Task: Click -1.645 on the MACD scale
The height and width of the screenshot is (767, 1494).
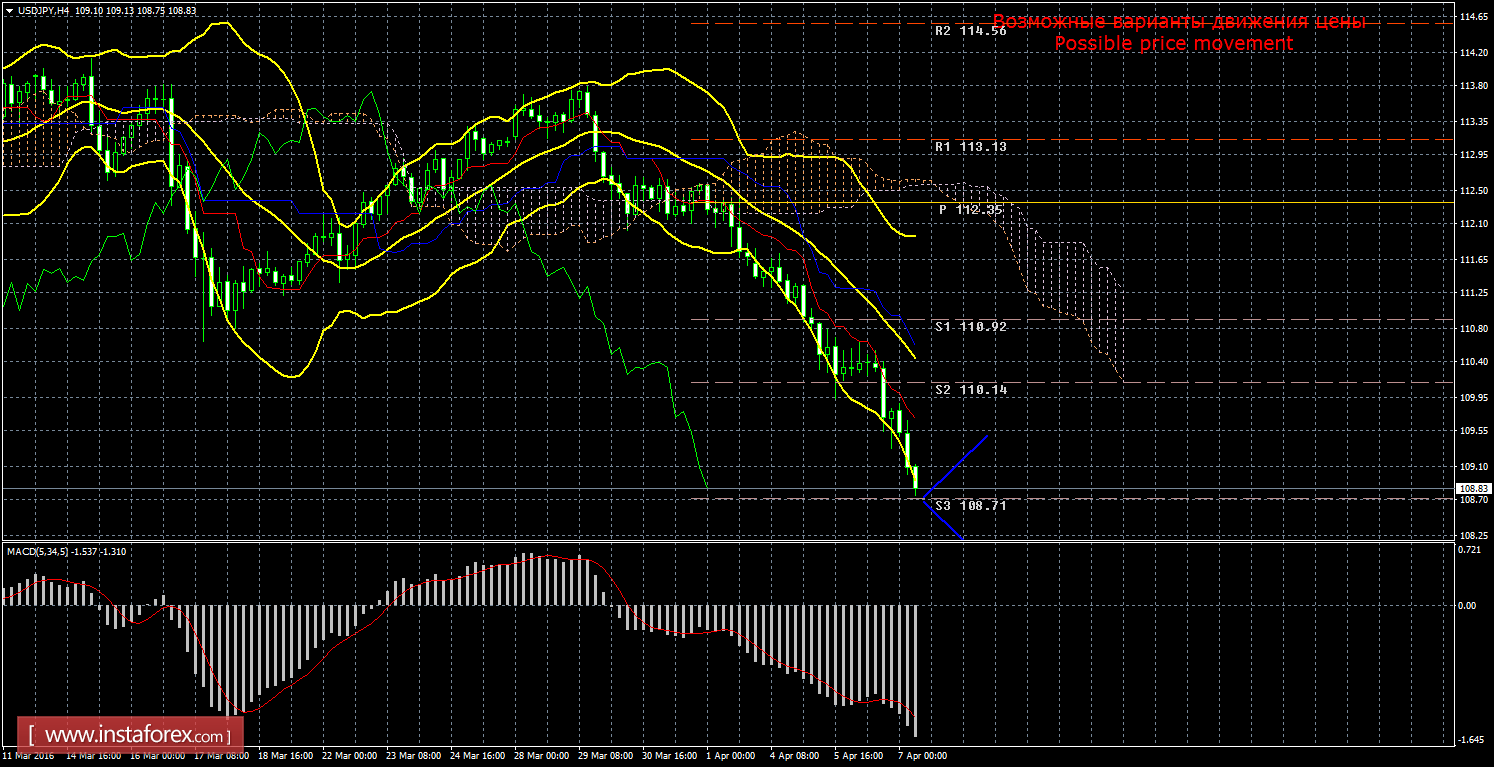Action: pos(1471,739)
